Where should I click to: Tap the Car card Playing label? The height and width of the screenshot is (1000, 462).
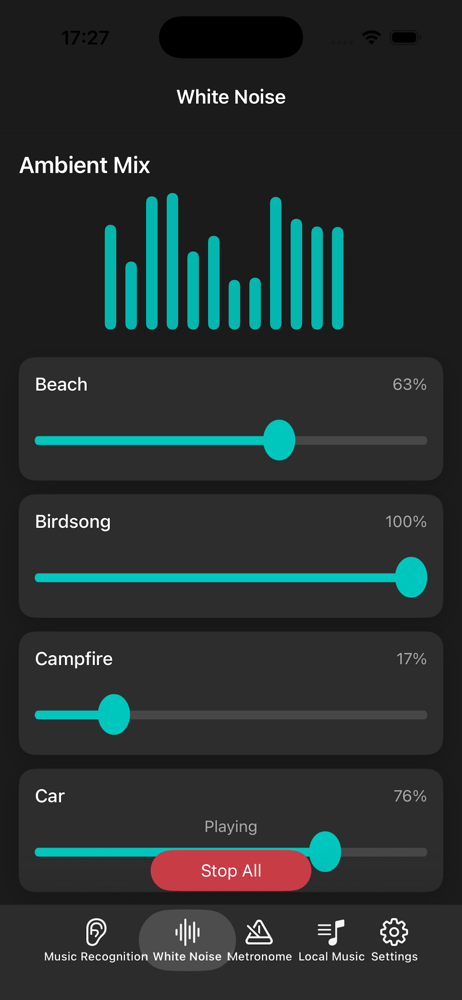click(231, 827)
